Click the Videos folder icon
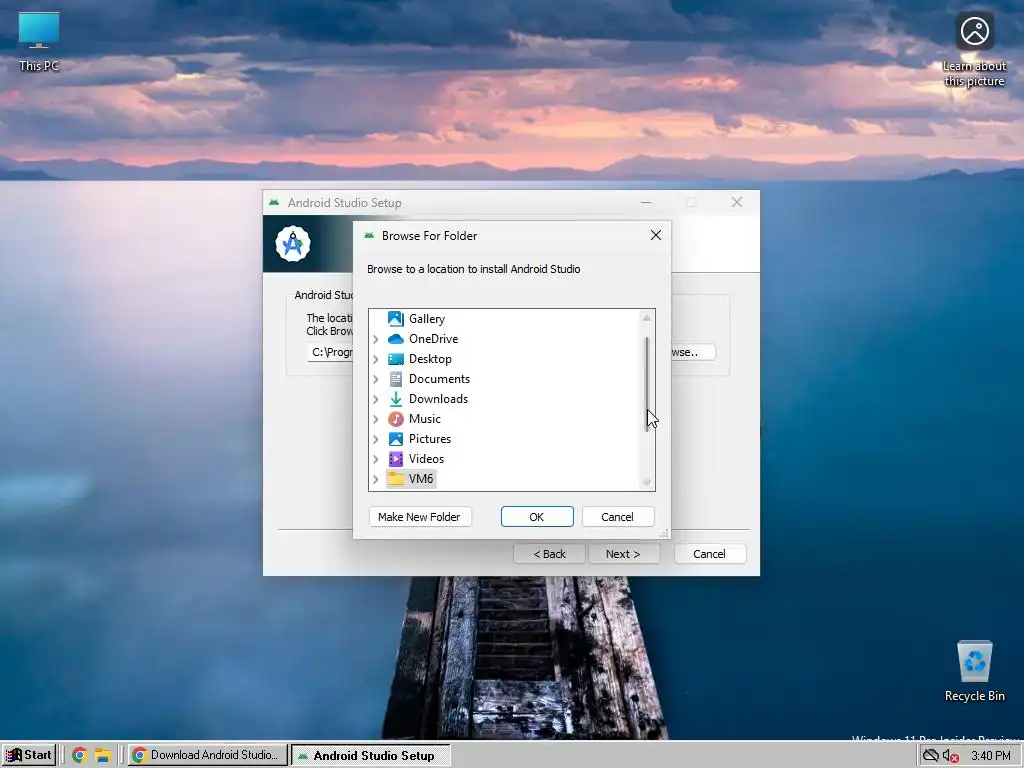The image size is (1024, 768). 396,459
